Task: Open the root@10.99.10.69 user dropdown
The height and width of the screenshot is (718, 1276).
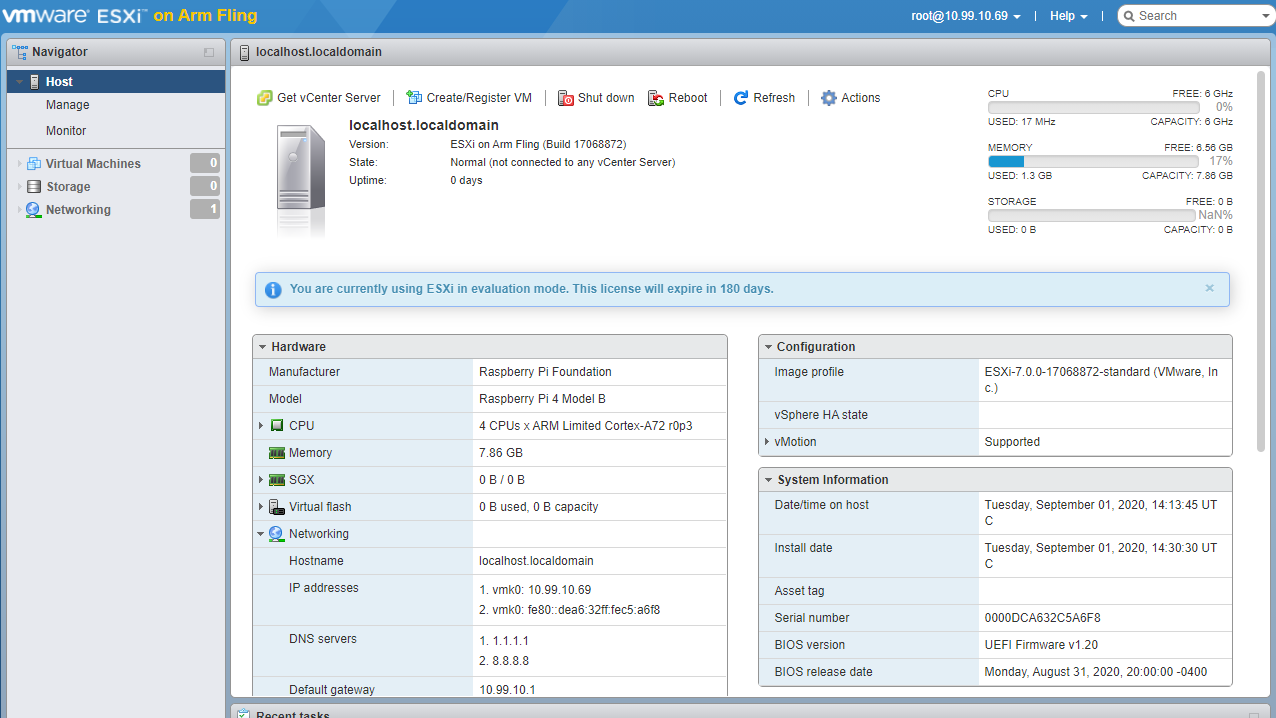Action: (x=966, y=16)
